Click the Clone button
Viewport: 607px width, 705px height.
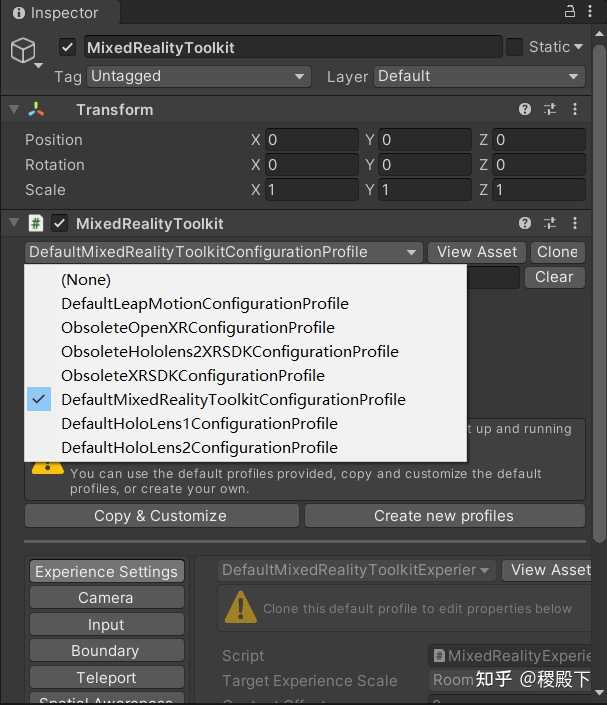558,252
